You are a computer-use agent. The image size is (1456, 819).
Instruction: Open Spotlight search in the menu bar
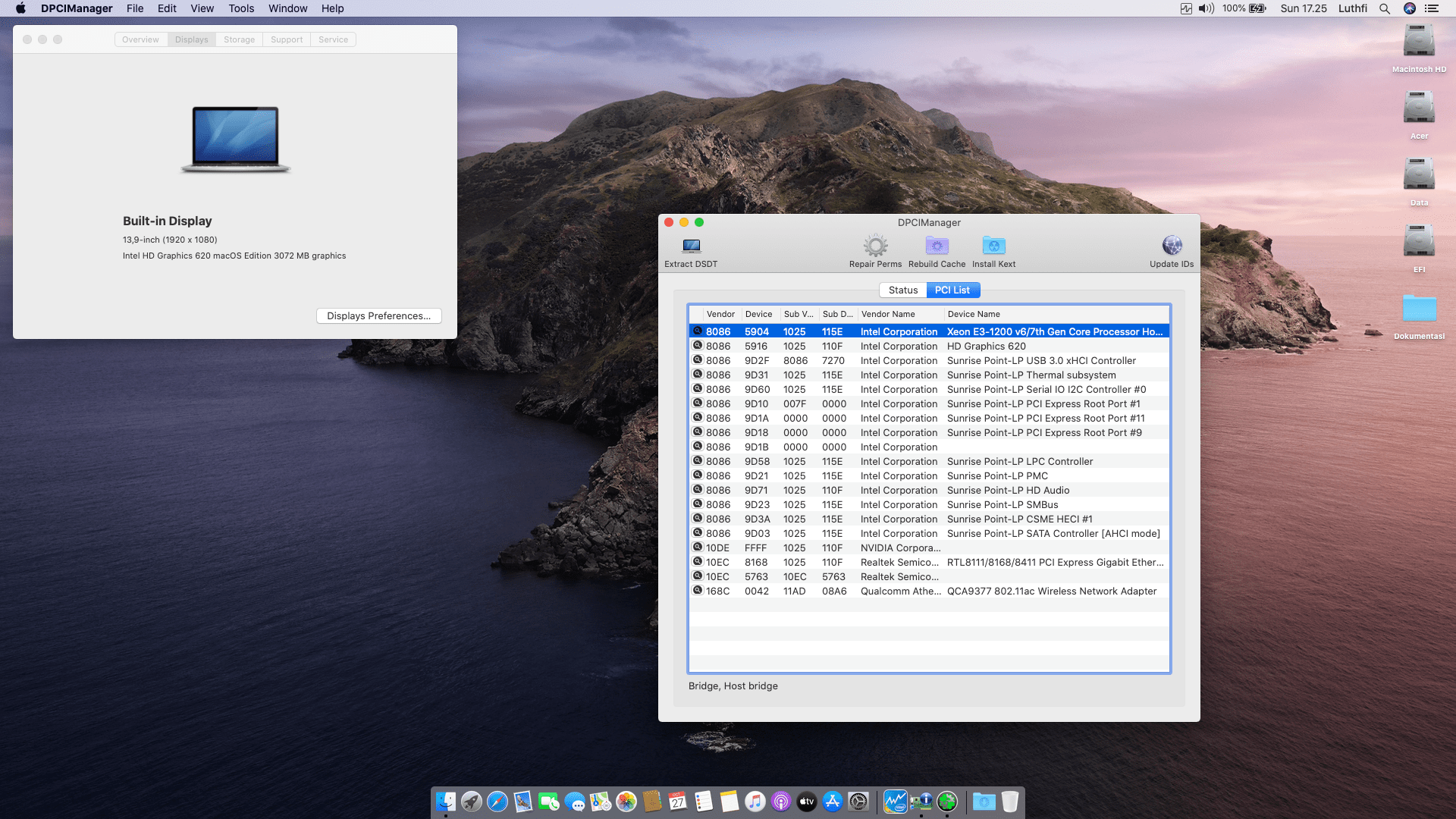click(1385, 8)
